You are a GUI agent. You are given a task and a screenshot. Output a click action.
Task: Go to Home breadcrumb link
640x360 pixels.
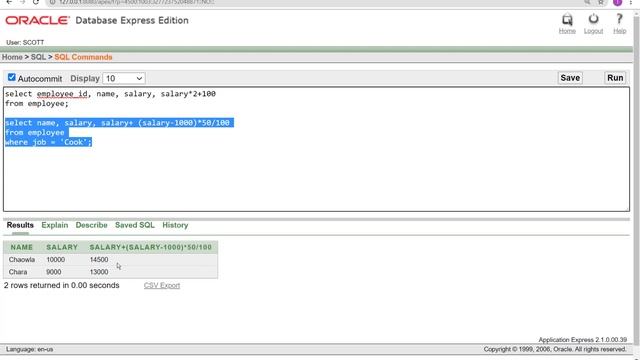[x=12, y=57]
